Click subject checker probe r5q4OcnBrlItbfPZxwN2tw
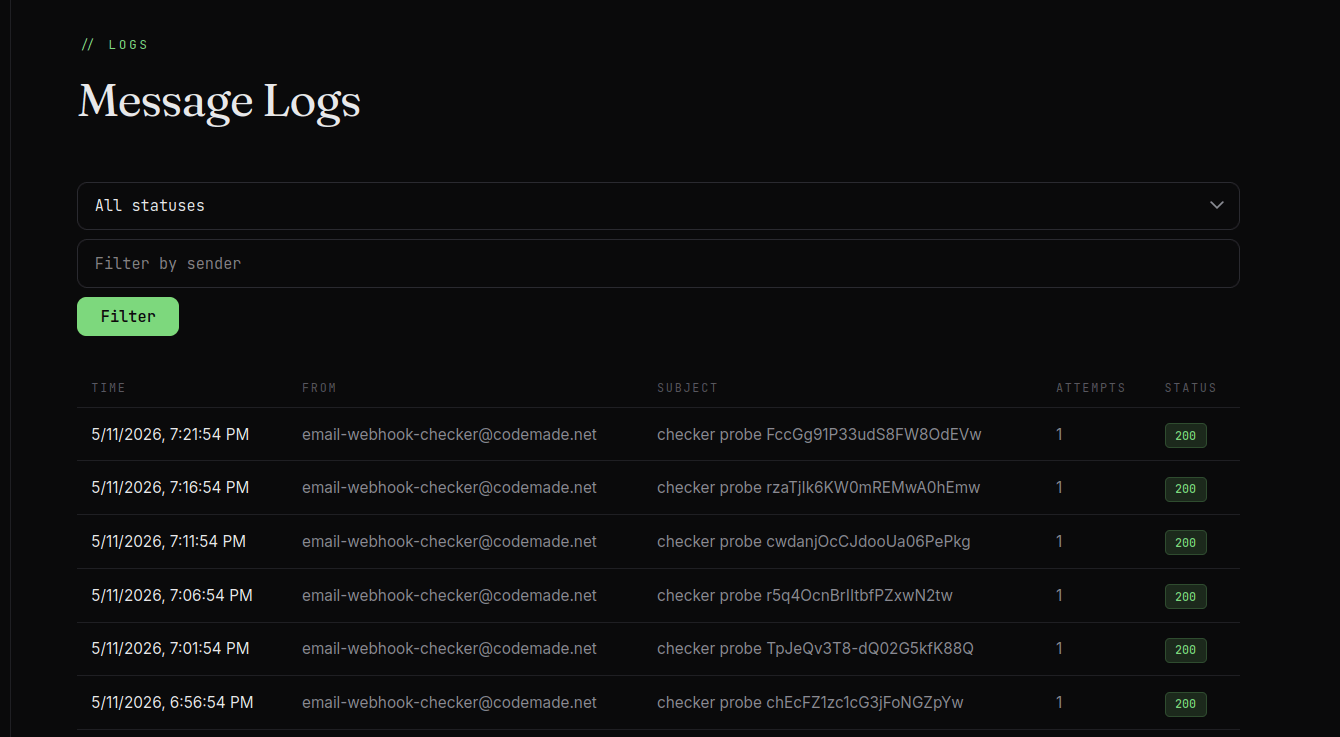This screenshot has width=1340, height=737. (x=805, y=596)
